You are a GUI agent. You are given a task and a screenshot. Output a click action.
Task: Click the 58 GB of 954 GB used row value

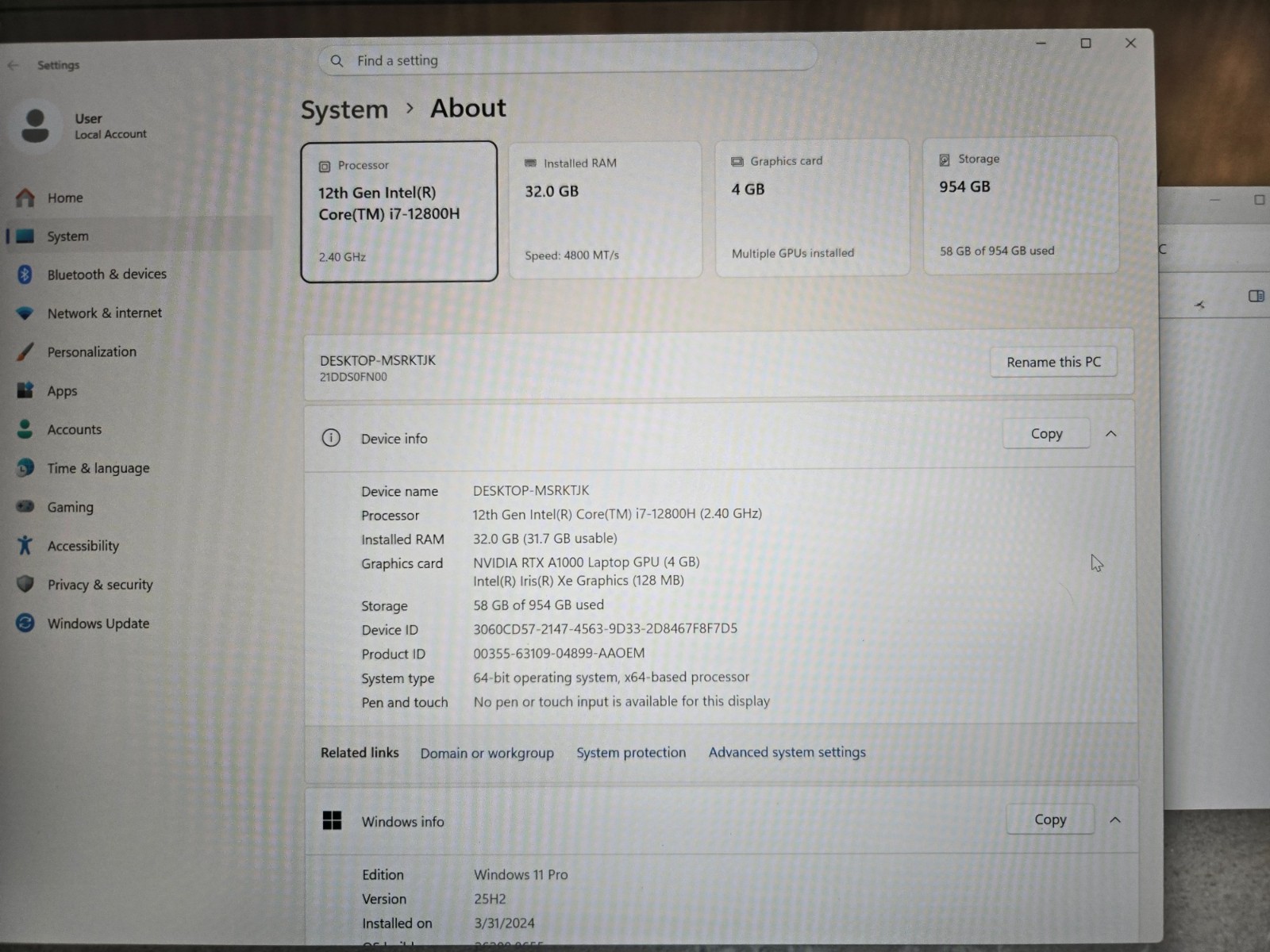click(538, 605)
